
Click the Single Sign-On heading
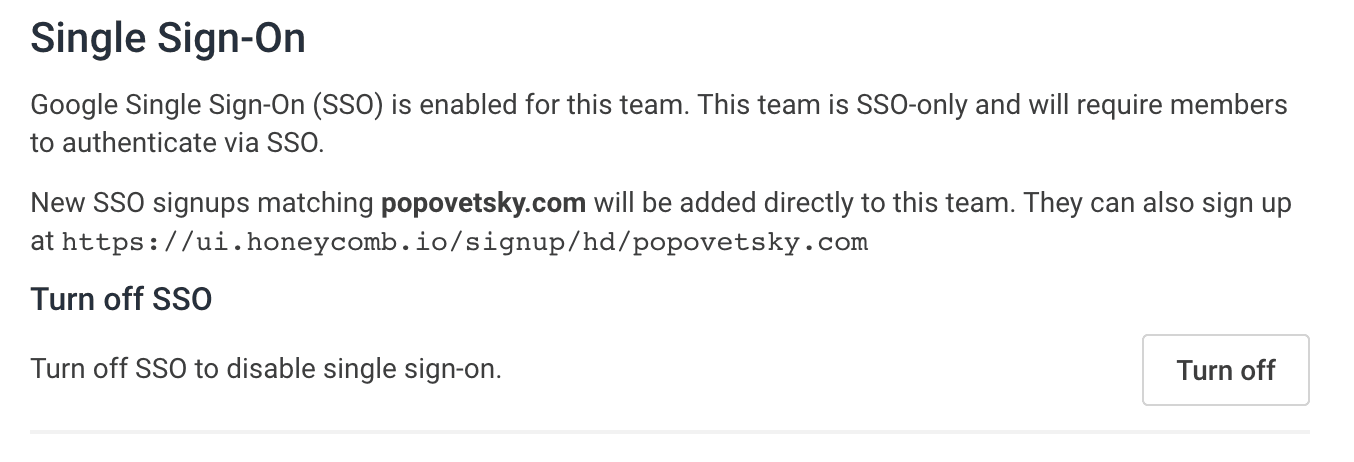point(168,39)
